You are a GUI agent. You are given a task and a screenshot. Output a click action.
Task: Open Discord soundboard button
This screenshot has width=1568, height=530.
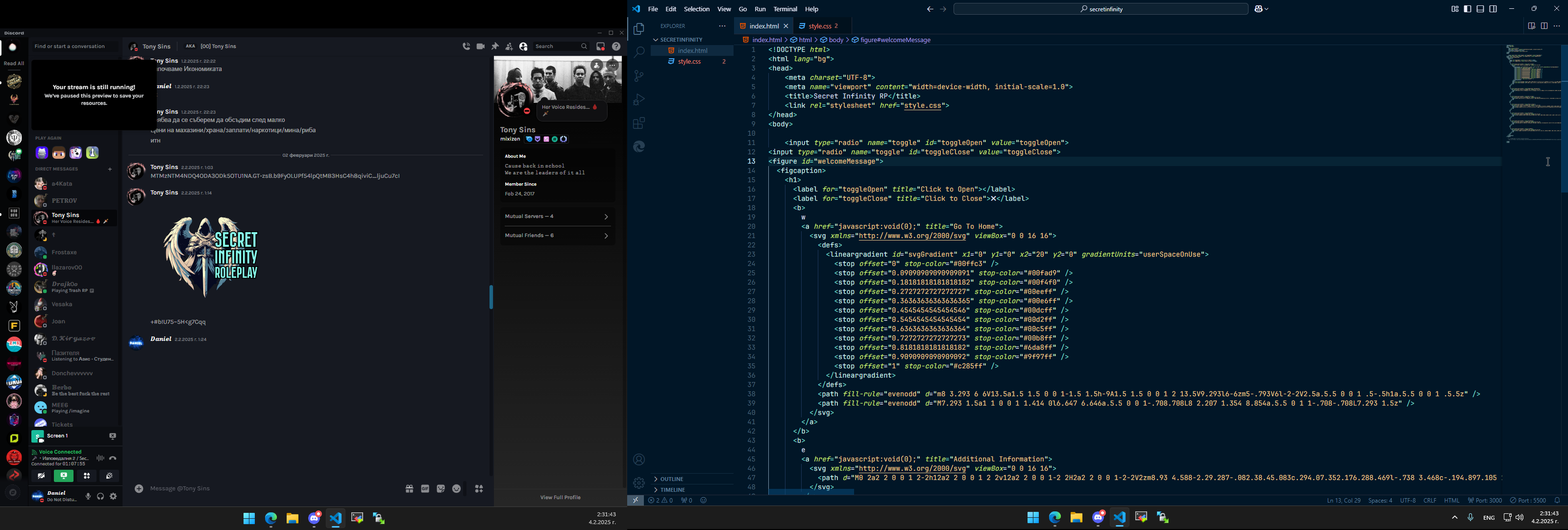point(110,477)
